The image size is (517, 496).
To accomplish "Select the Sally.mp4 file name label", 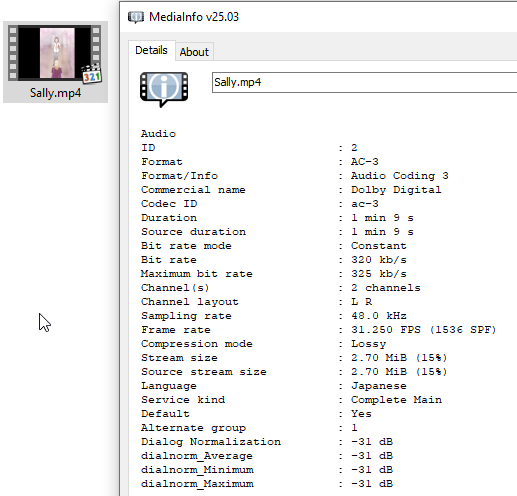I will (x=55, y=93).
